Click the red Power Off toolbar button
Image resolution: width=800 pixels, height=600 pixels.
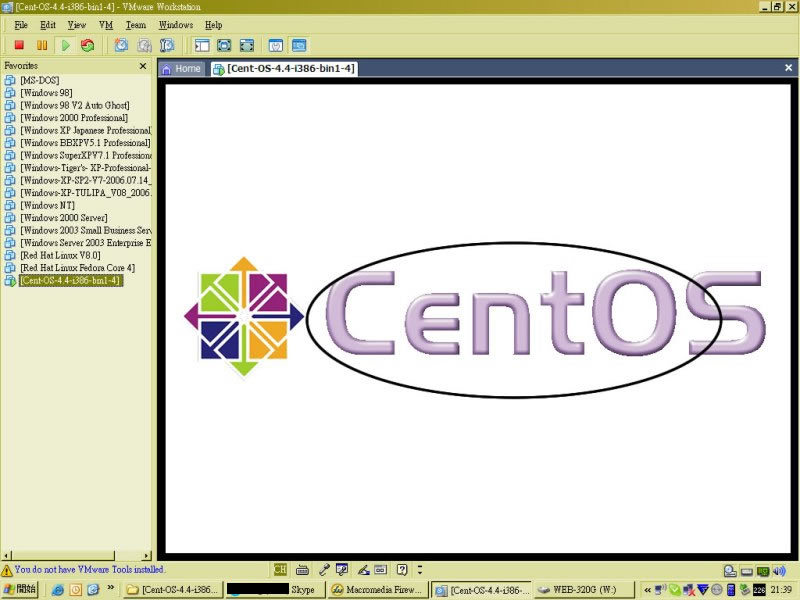(19, 45)
